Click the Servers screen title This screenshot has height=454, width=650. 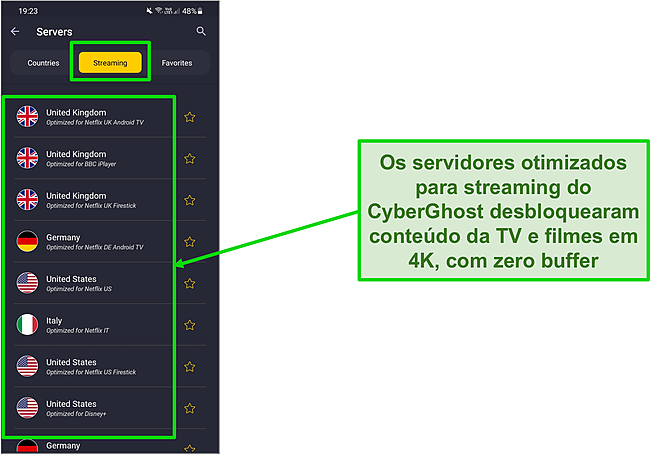pos(54,32)
